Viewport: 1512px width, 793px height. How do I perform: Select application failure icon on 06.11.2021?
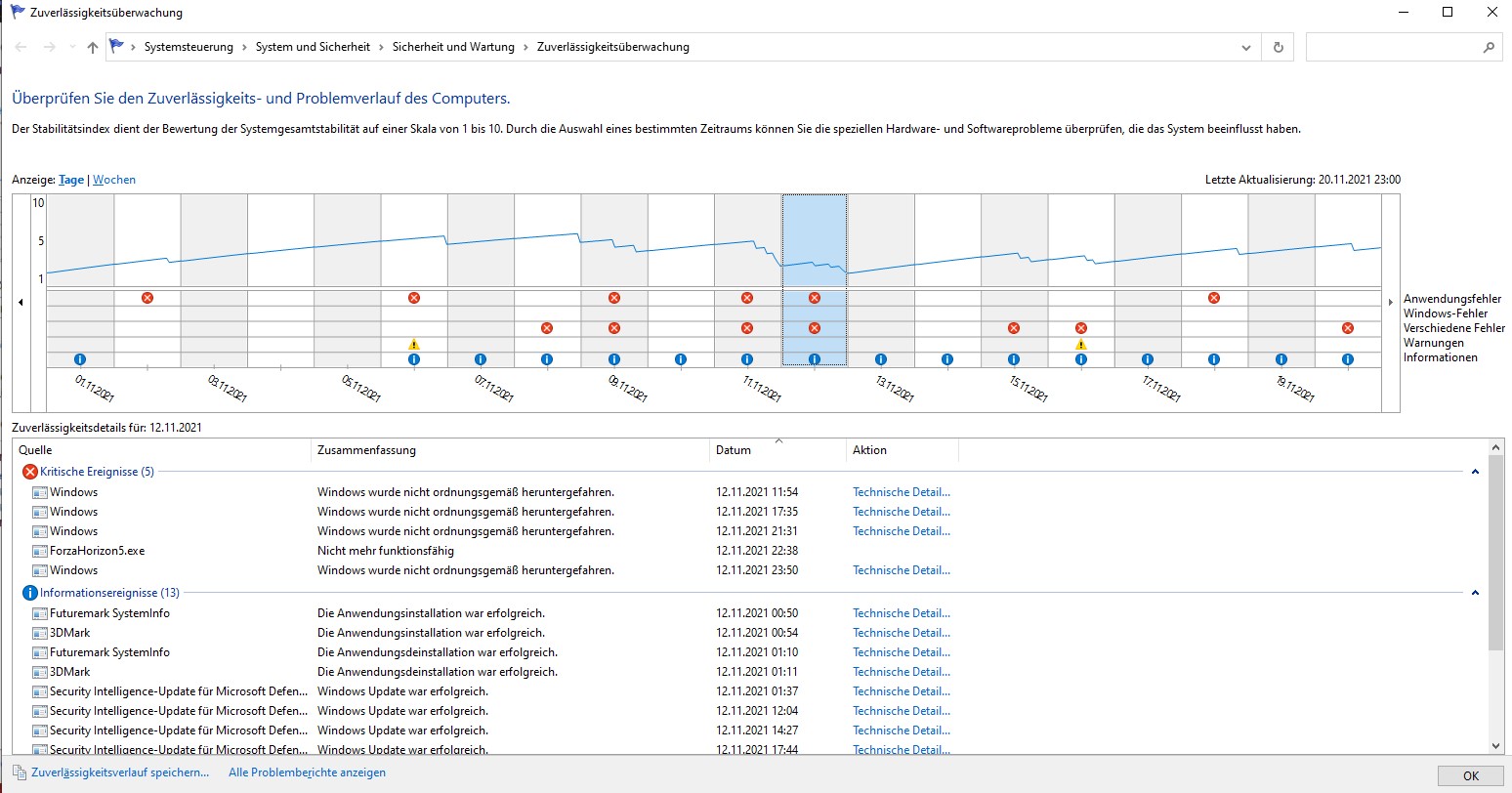coord(414,298)
